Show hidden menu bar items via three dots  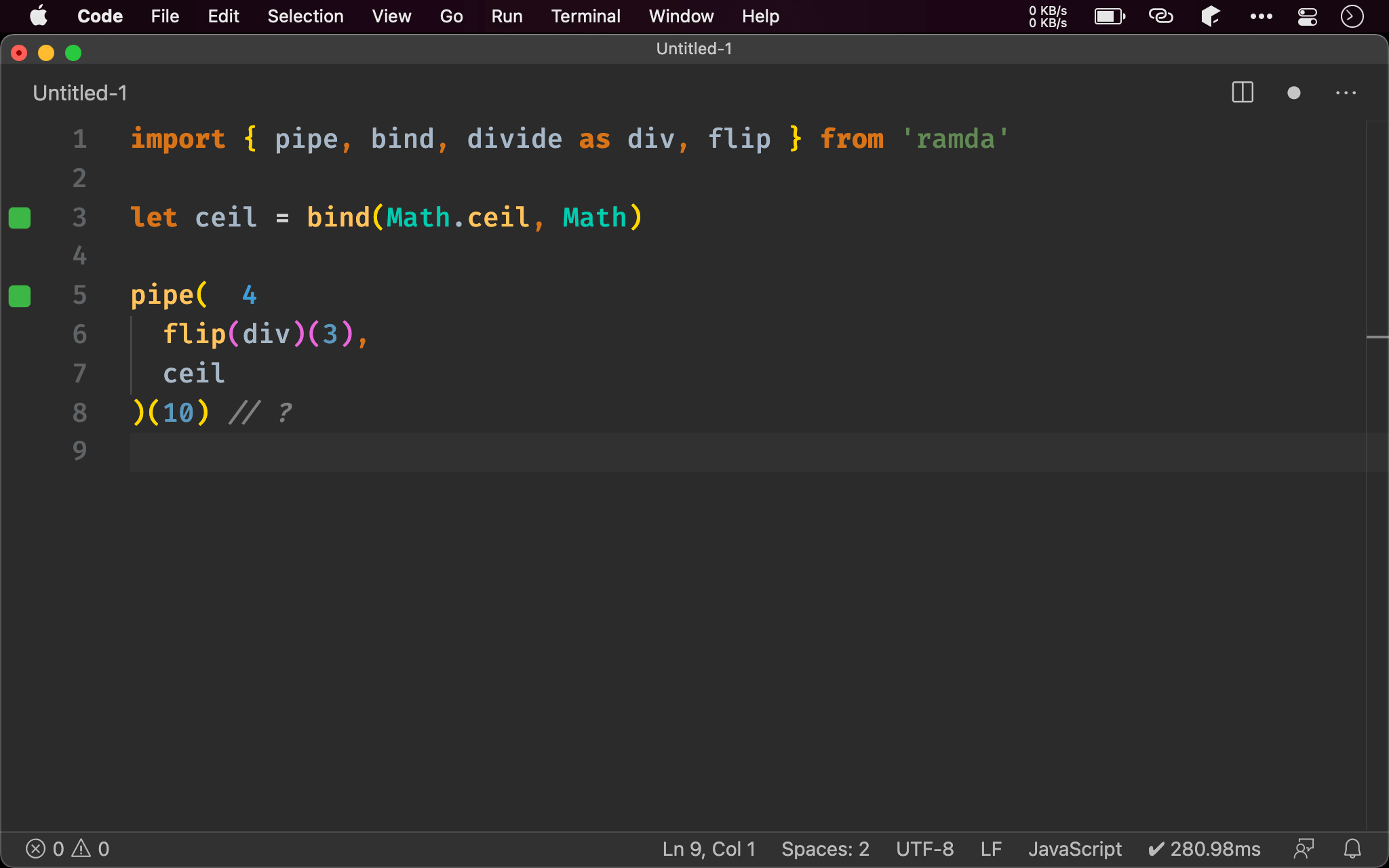pos(1261,16)
